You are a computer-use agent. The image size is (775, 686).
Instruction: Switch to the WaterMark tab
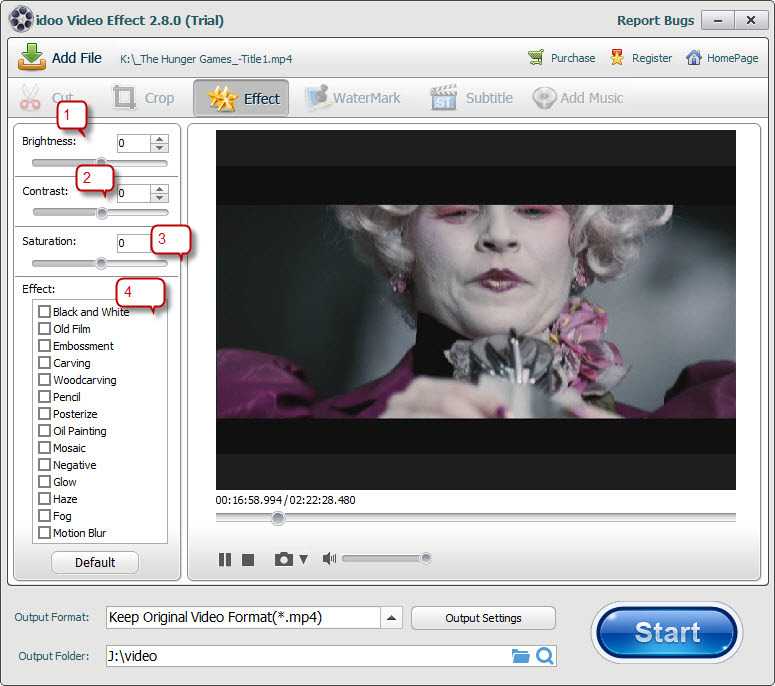click(x=353, y=98)
